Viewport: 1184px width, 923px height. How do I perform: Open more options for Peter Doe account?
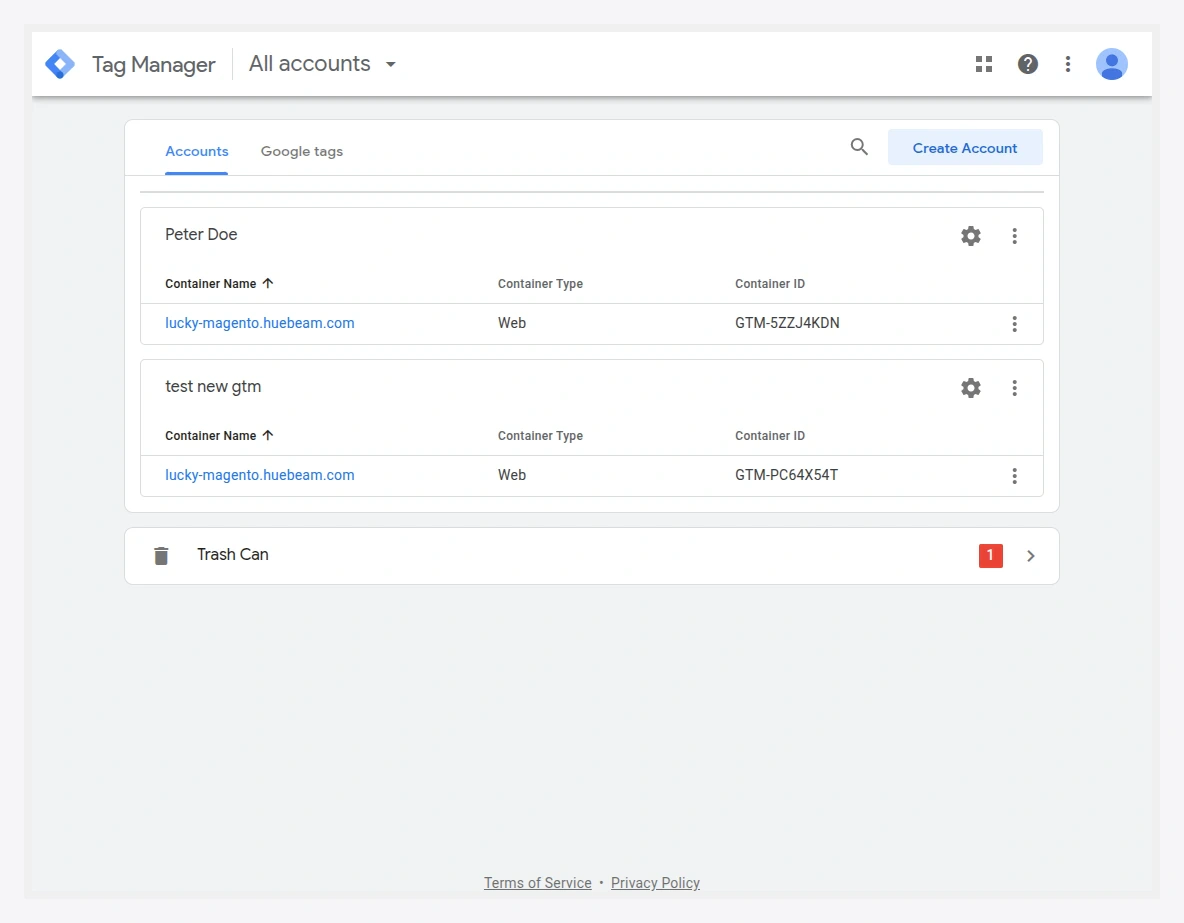[1014, 236]
